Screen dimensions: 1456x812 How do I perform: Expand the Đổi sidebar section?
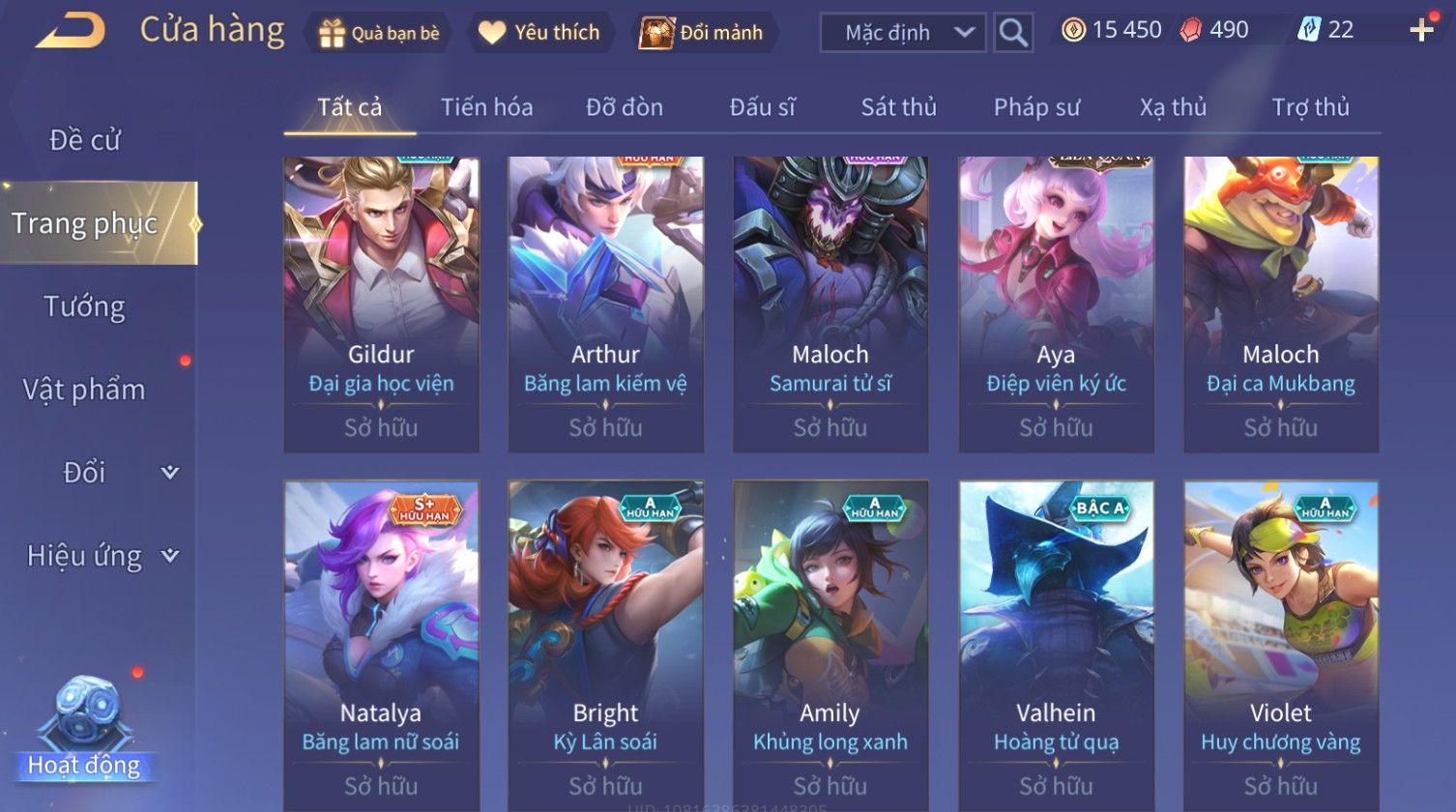(170, 472)
